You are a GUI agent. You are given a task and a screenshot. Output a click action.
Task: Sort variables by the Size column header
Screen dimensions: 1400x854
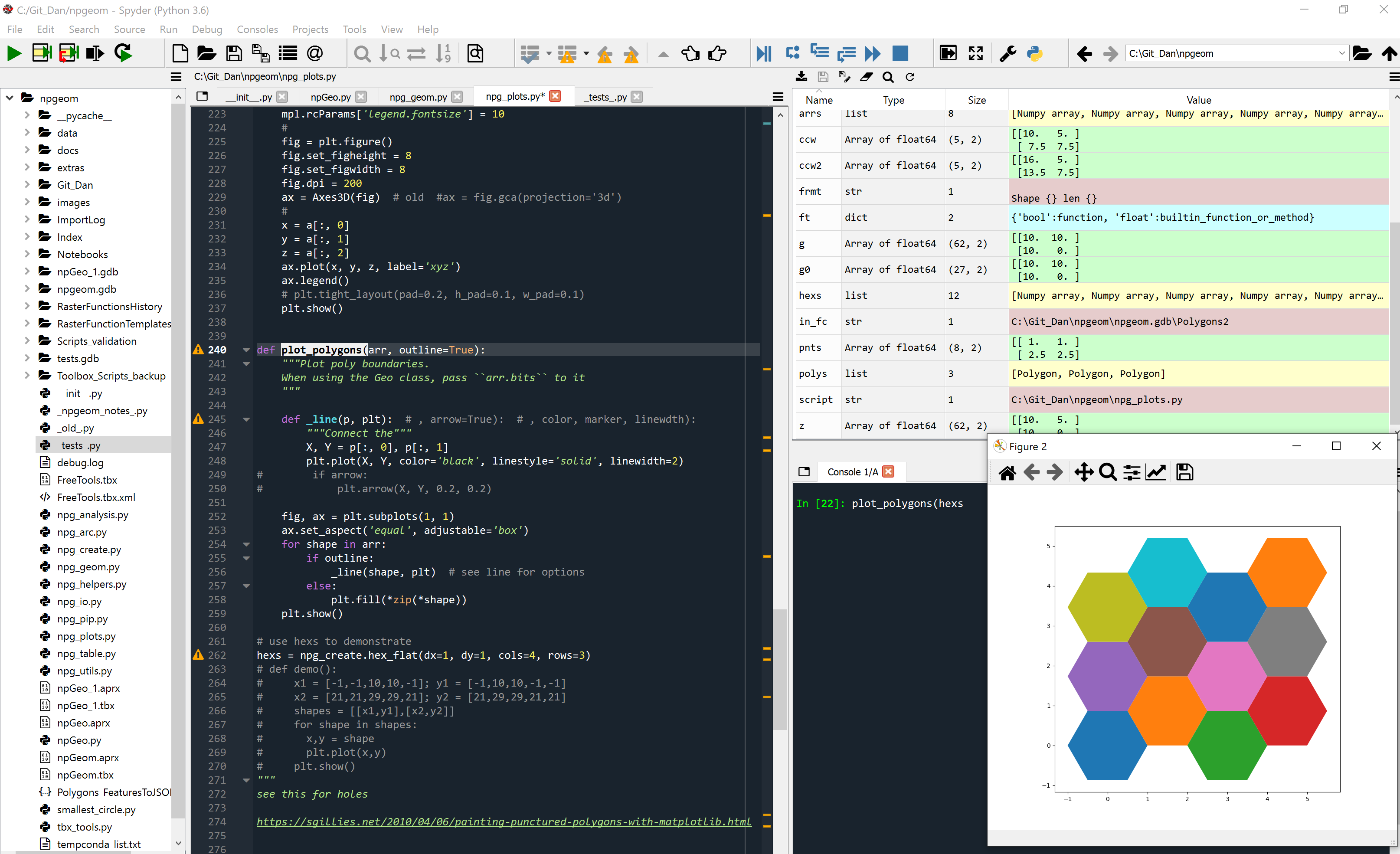977,100
